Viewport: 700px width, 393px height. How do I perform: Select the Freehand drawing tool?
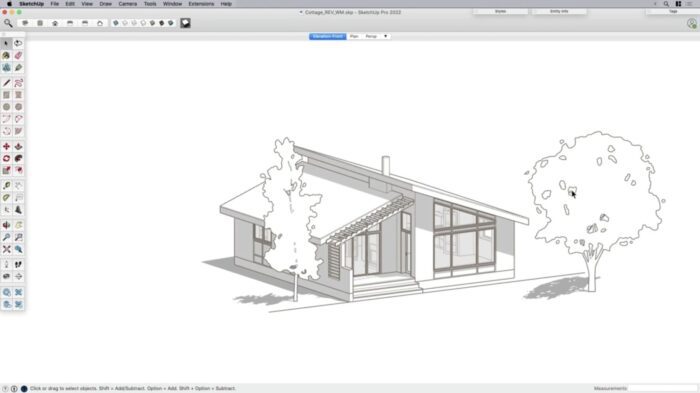click(x=18, y=83)
